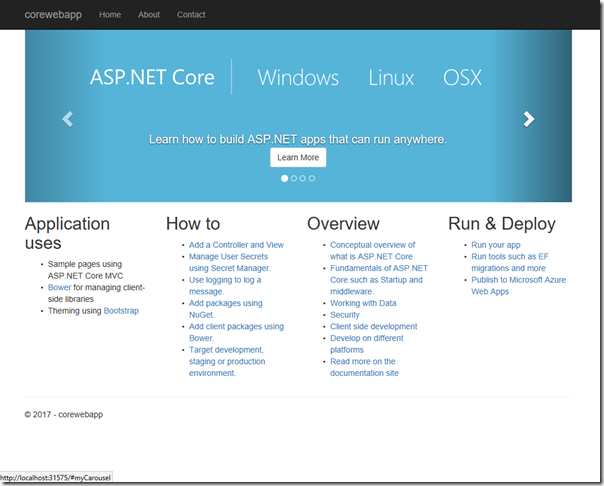
Task: Open Fundamentals of ASP.NET Core link
Action: tap(379, 280)
